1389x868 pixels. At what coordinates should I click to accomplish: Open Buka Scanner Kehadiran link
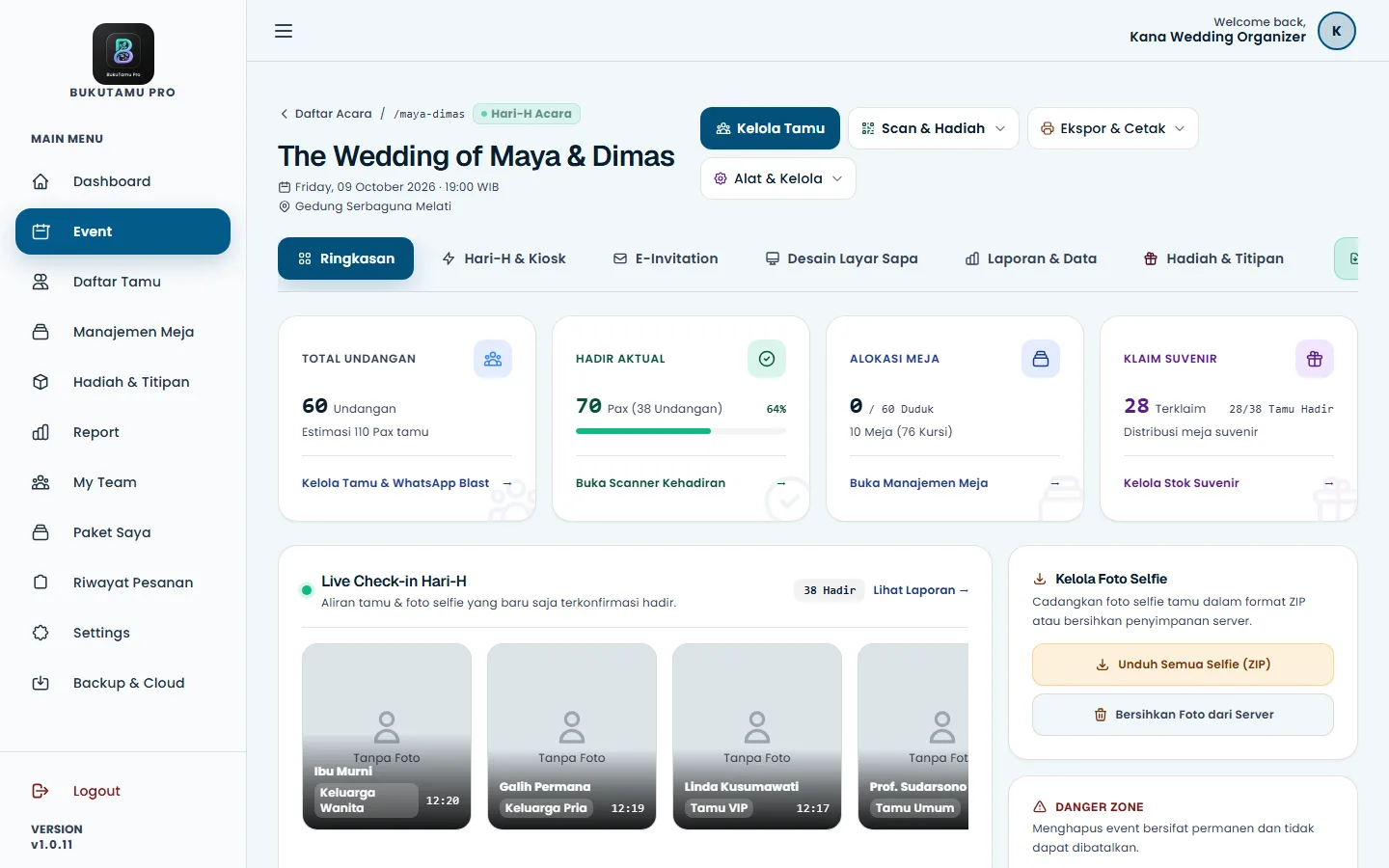(x=681, y=483)
